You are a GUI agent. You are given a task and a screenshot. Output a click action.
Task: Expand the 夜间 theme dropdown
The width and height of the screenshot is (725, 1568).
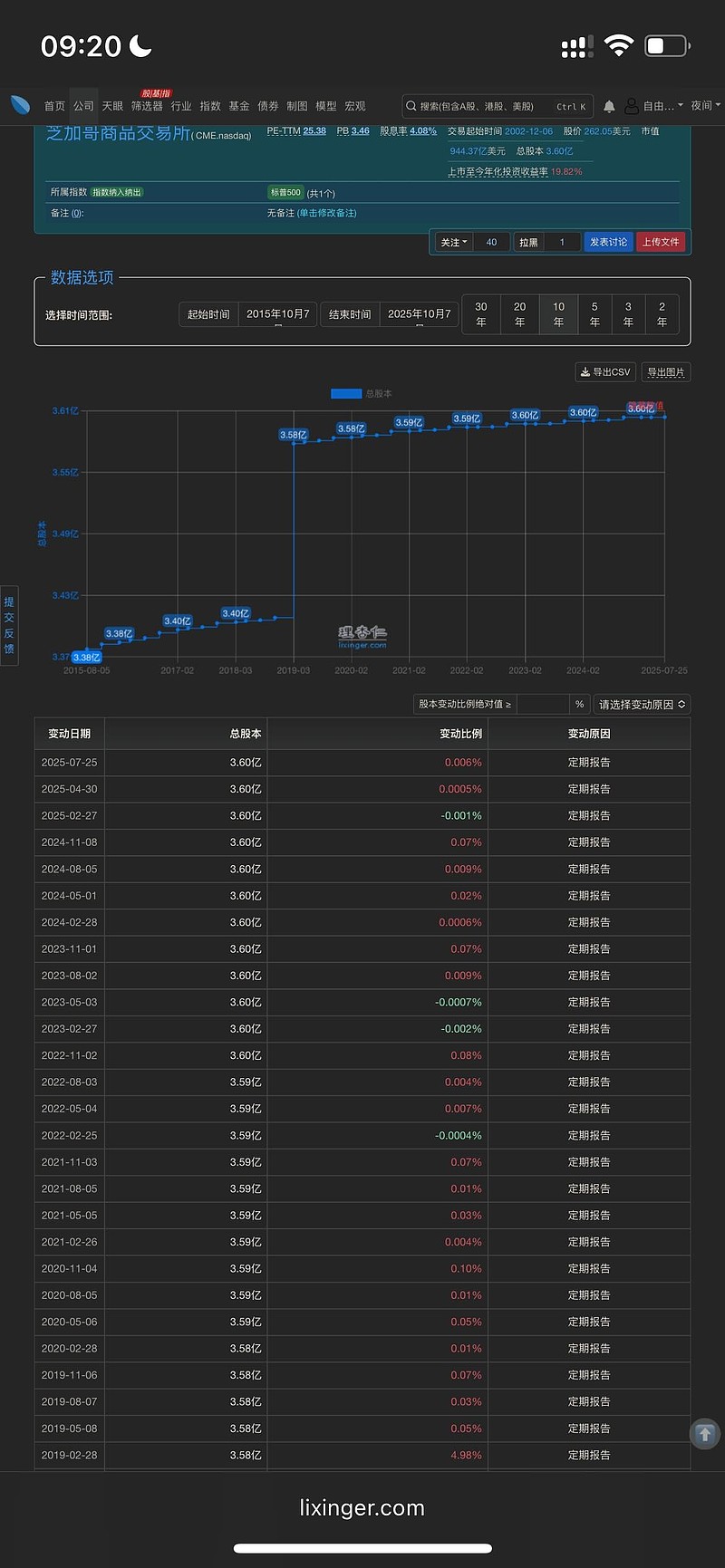click(706, 106)
